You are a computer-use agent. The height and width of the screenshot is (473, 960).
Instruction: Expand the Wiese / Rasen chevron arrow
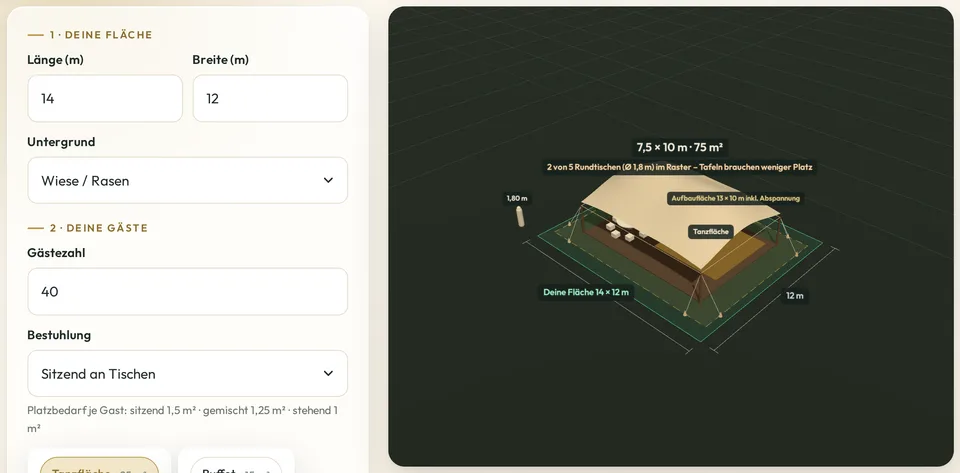coord(328,181)
